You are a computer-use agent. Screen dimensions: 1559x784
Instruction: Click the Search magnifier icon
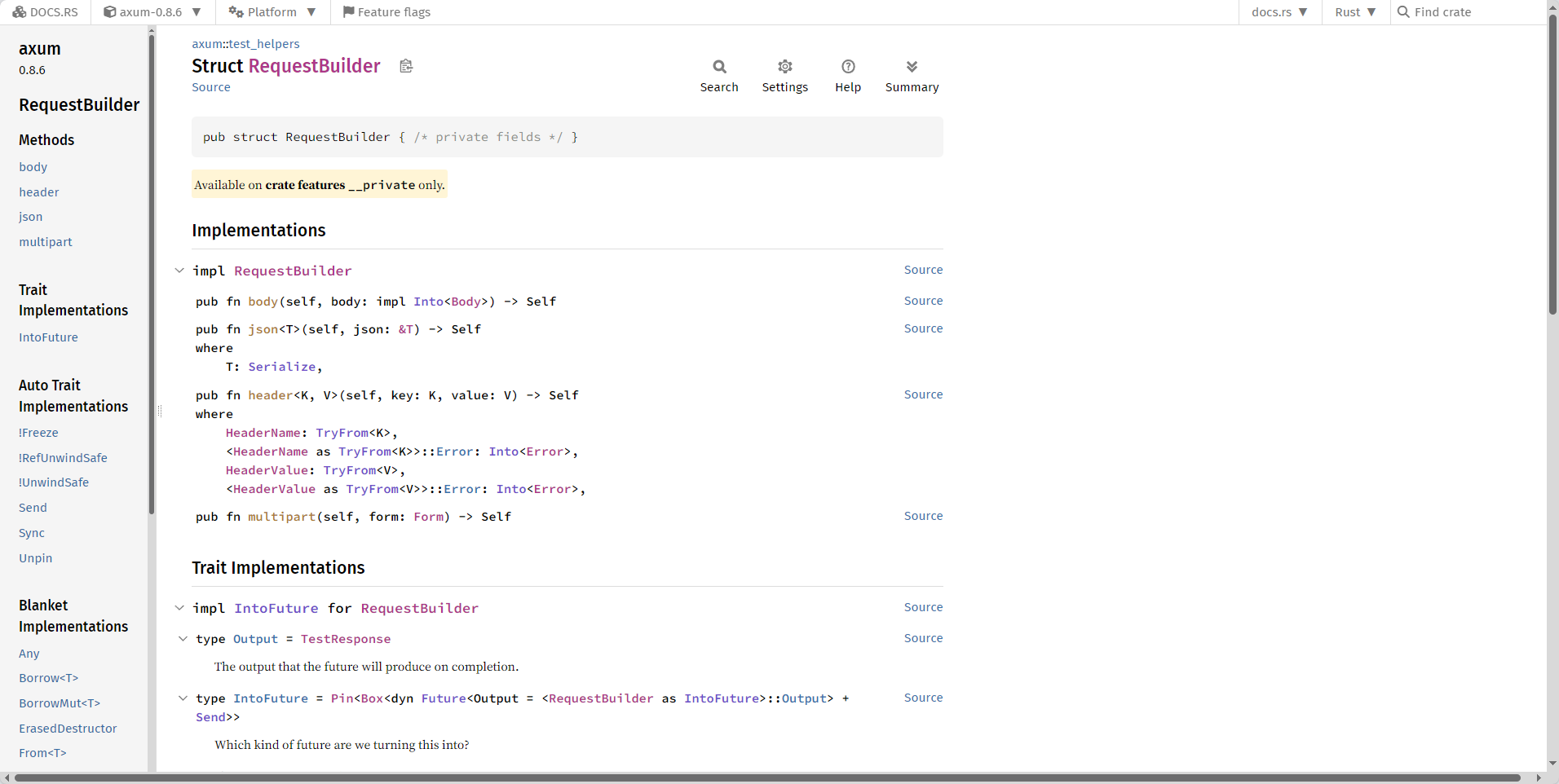[719, 67]
